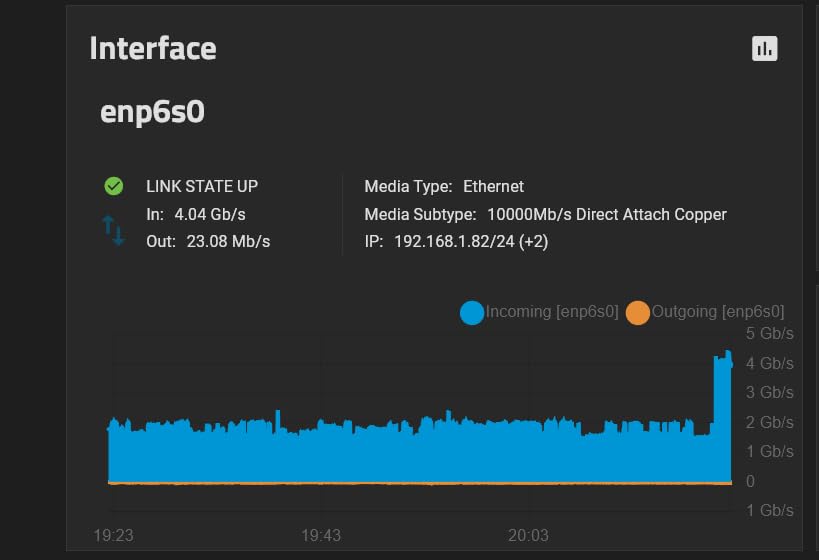The image size is (819, 560).
Task: Click the in/out traffic arrows icon
Action: tap(113, 230)
